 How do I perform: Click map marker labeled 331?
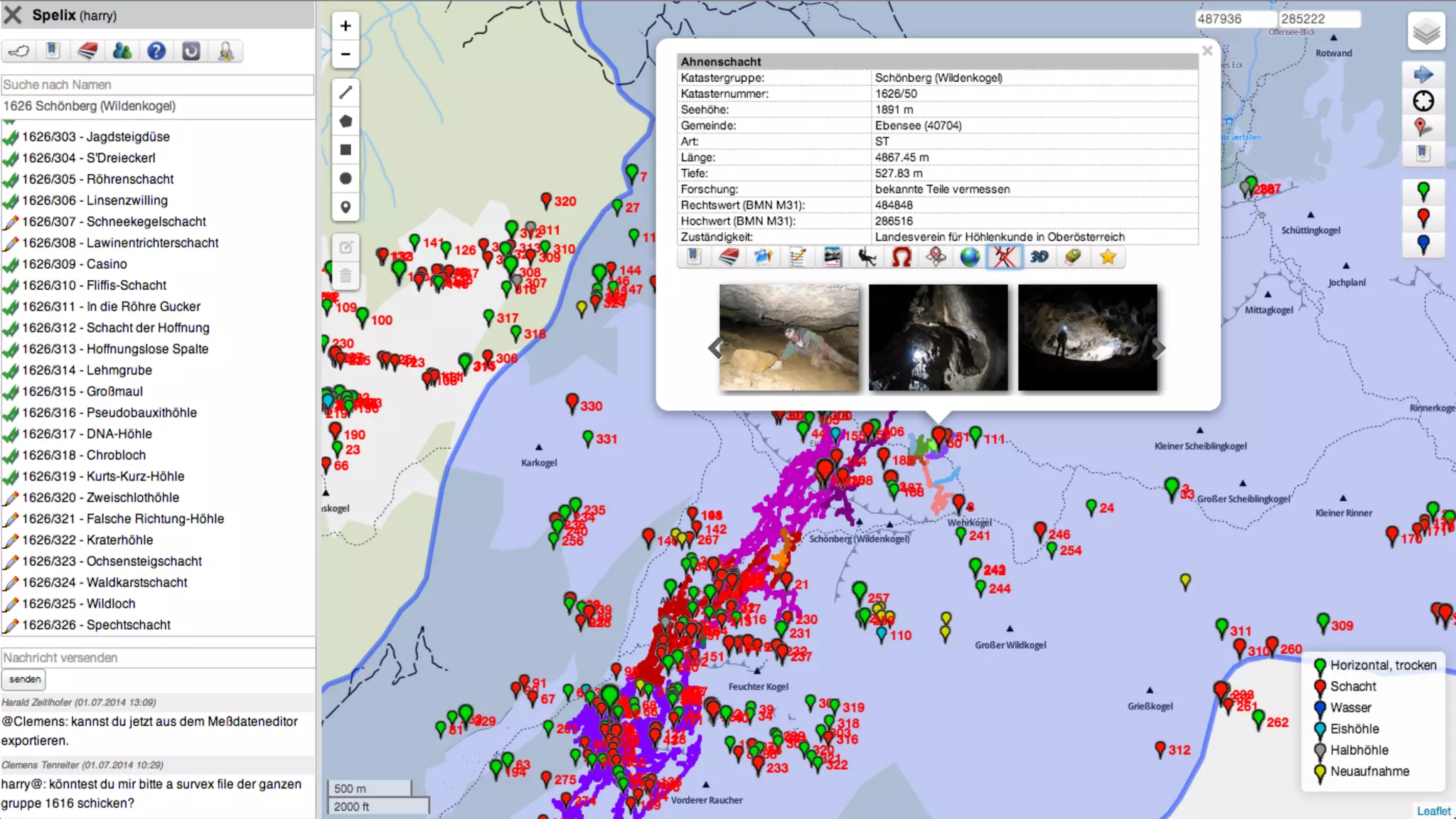588,437
